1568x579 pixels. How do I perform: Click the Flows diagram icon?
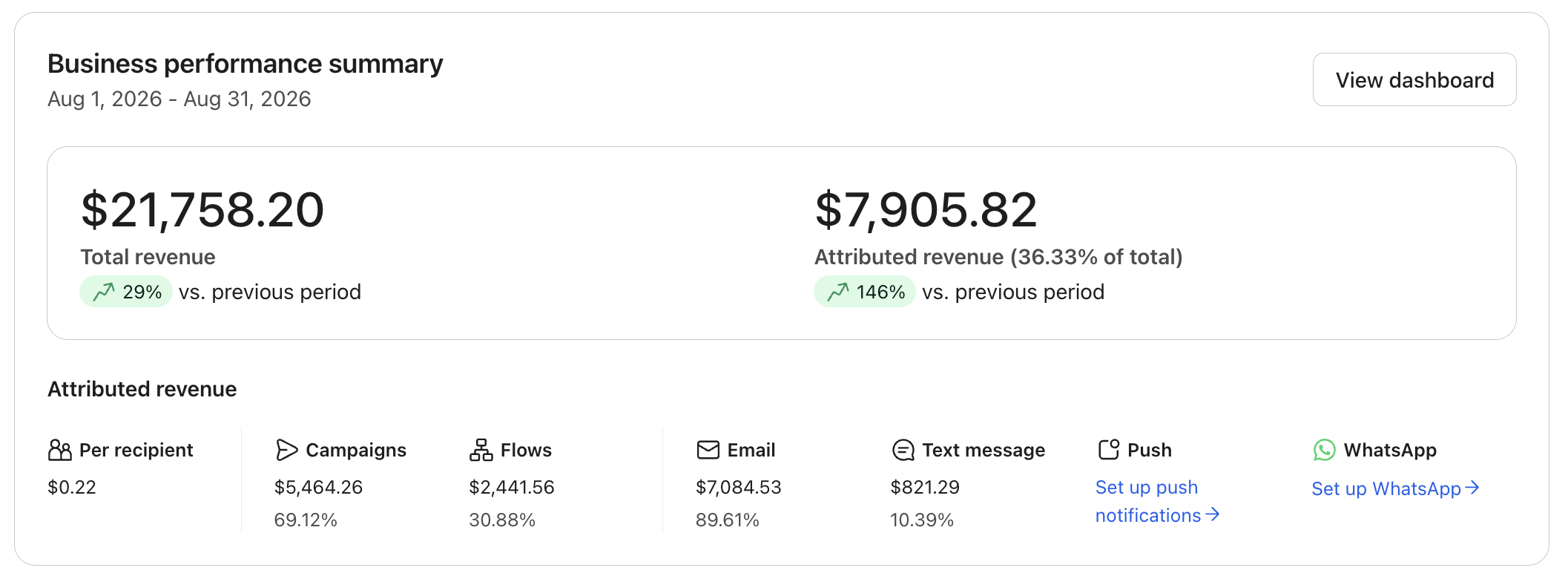(481, 450)
